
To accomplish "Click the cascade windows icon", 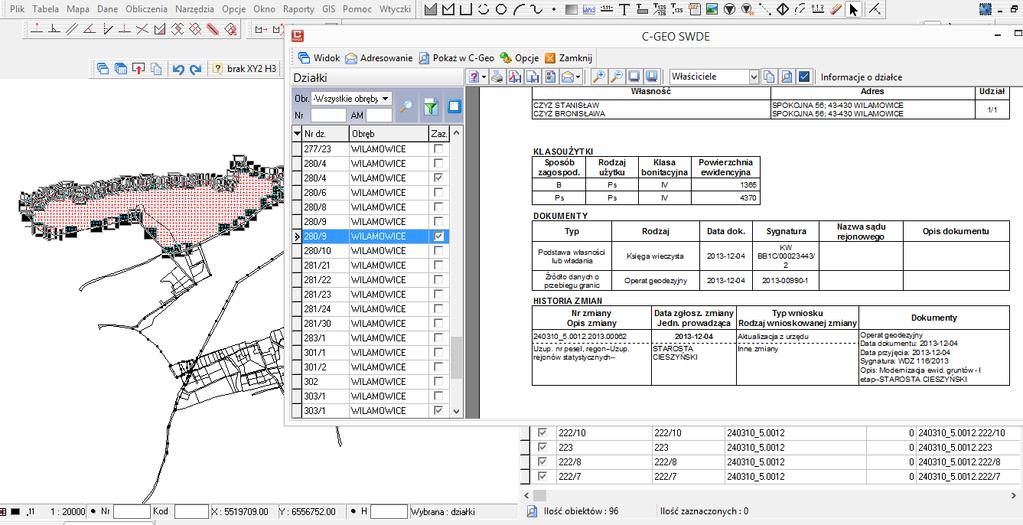I will tap(102, 68).
